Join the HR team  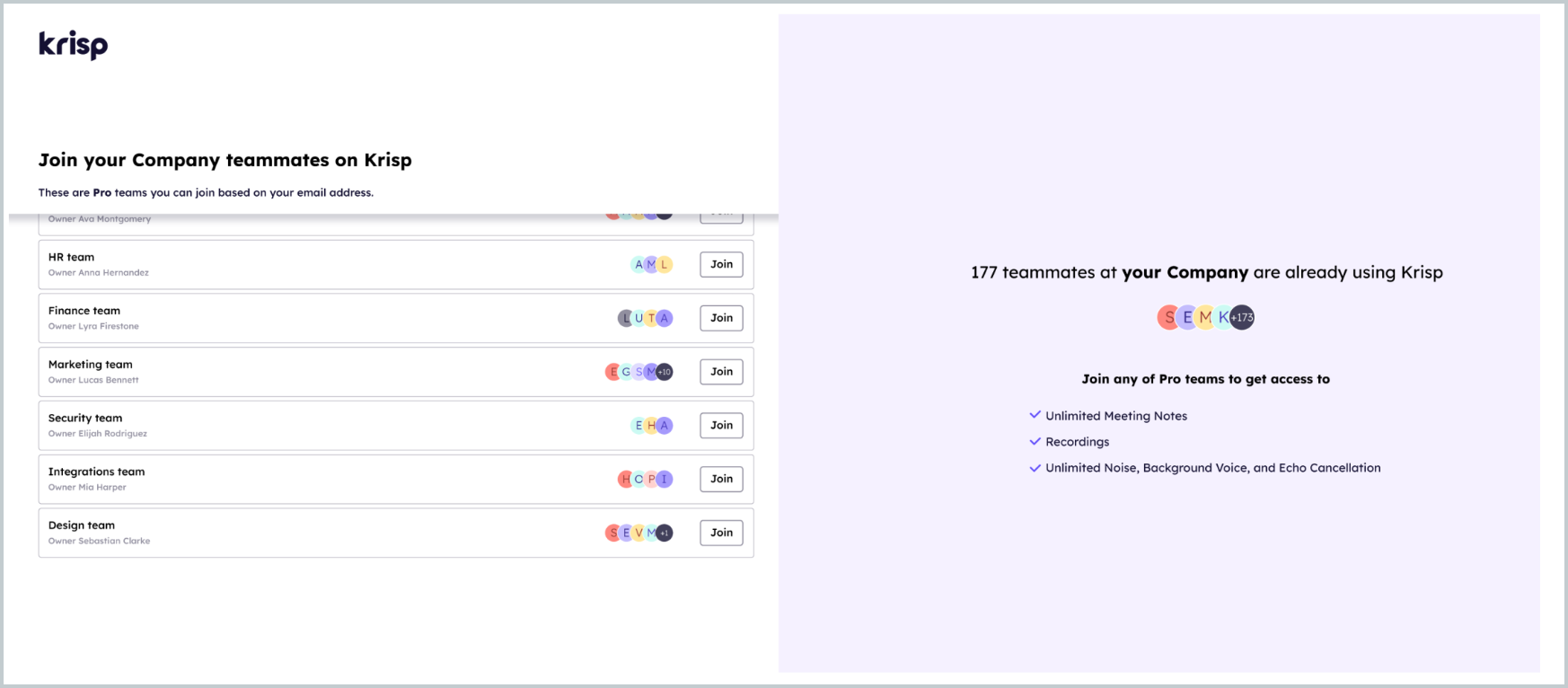[x=721, y=264]
